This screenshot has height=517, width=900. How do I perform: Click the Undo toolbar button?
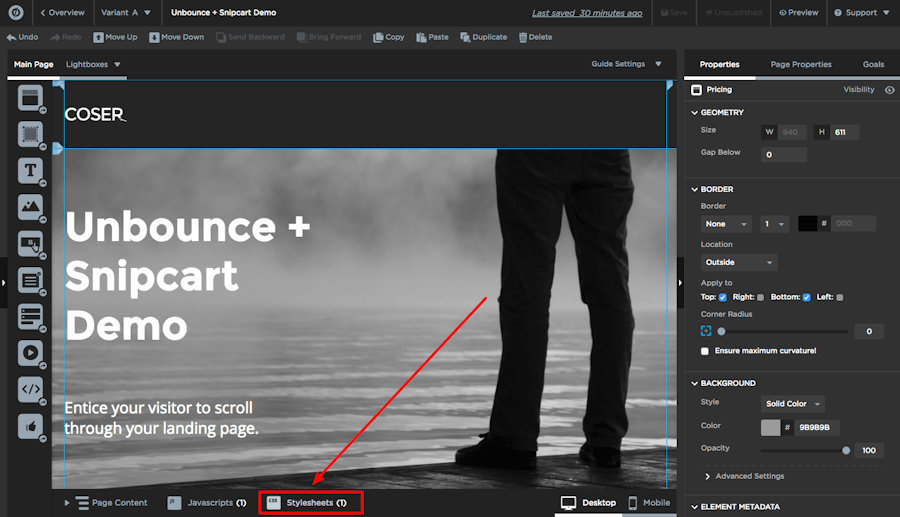[x=22, y=37]
